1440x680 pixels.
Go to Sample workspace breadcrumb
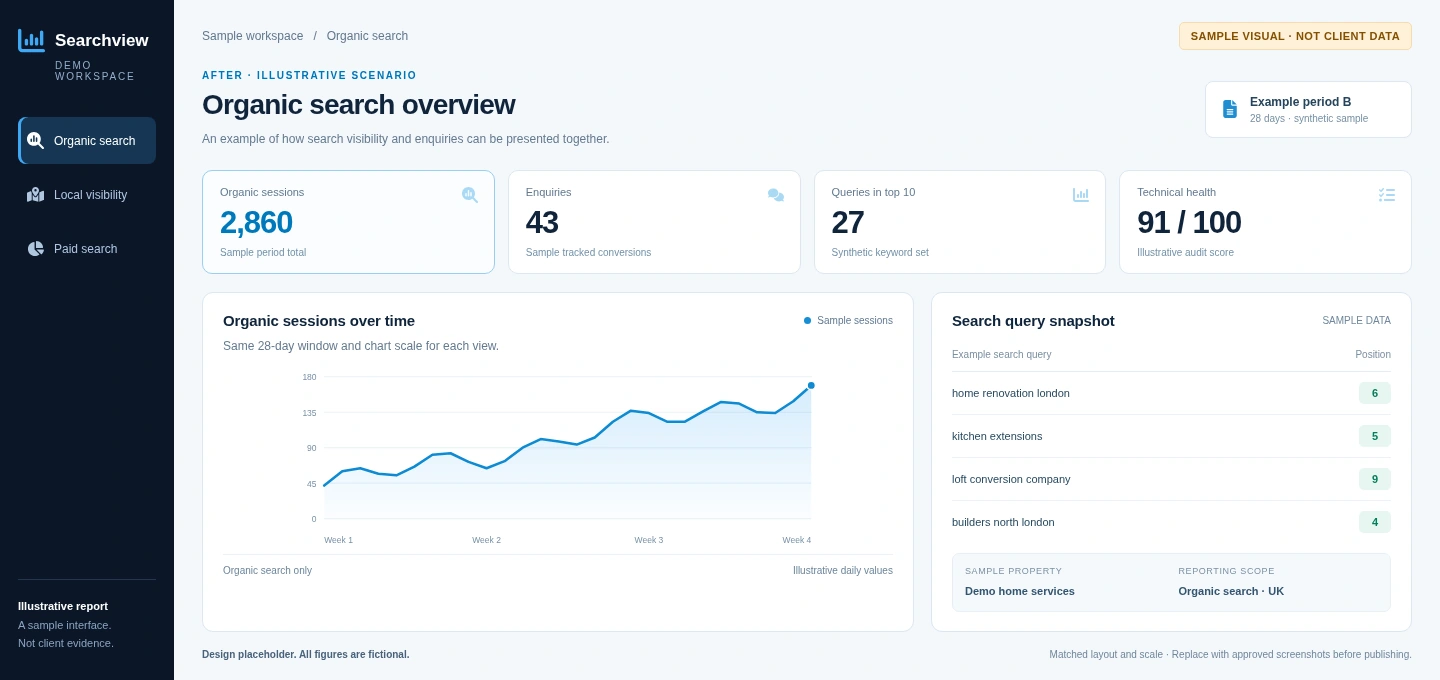tap(252, 36)
